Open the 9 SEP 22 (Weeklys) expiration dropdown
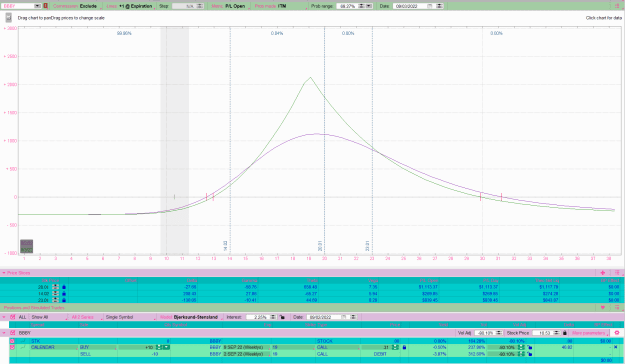 click(x=245, y=348)
